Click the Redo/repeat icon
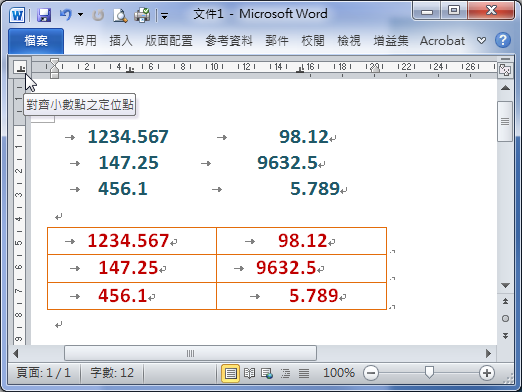This screenshot has height=392, width=522. coord(98,15)
